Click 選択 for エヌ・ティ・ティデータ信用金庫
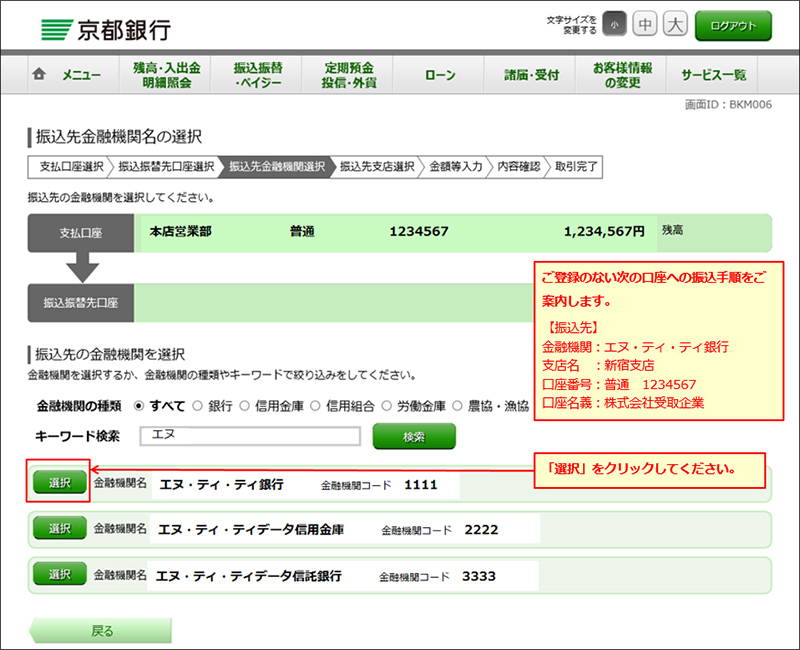 click(60, 528)
